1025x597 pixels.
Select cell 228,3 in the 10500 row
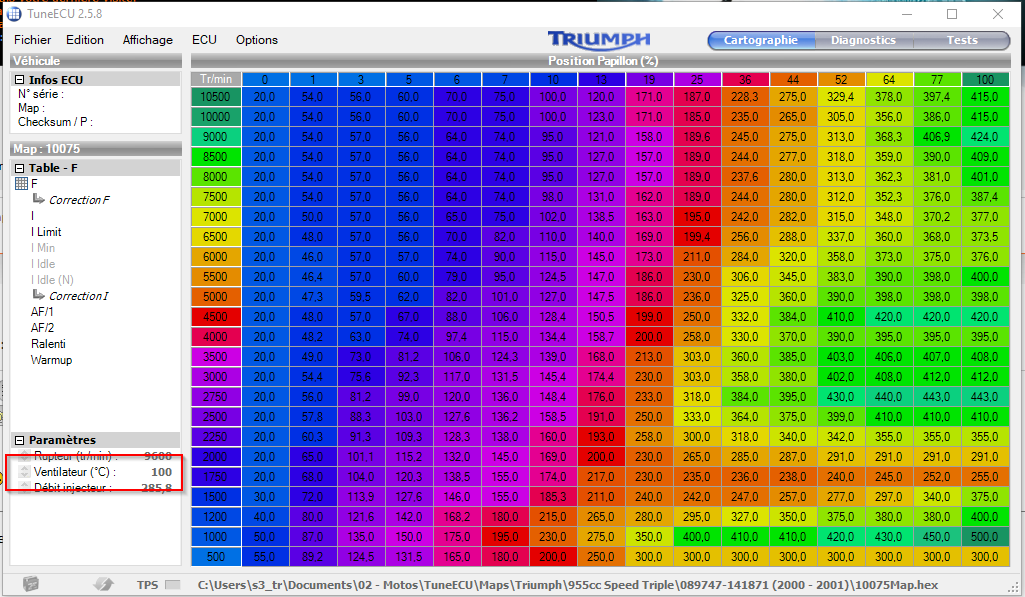(x=745, y=97)
